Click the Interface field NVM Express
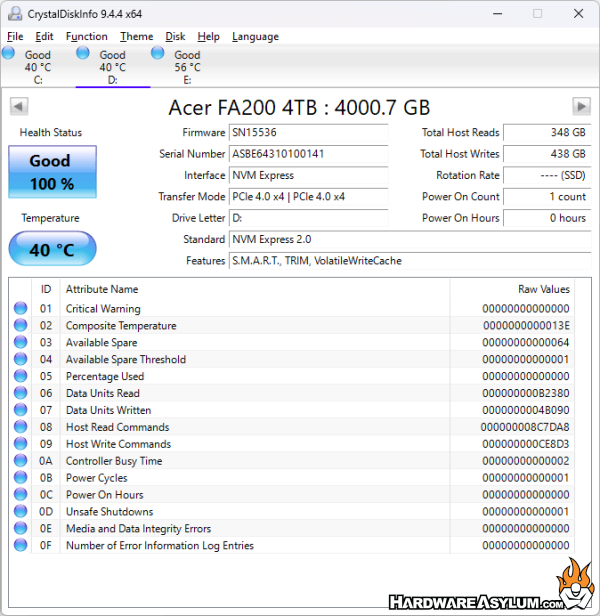600x616 pixels. (308, 175)
